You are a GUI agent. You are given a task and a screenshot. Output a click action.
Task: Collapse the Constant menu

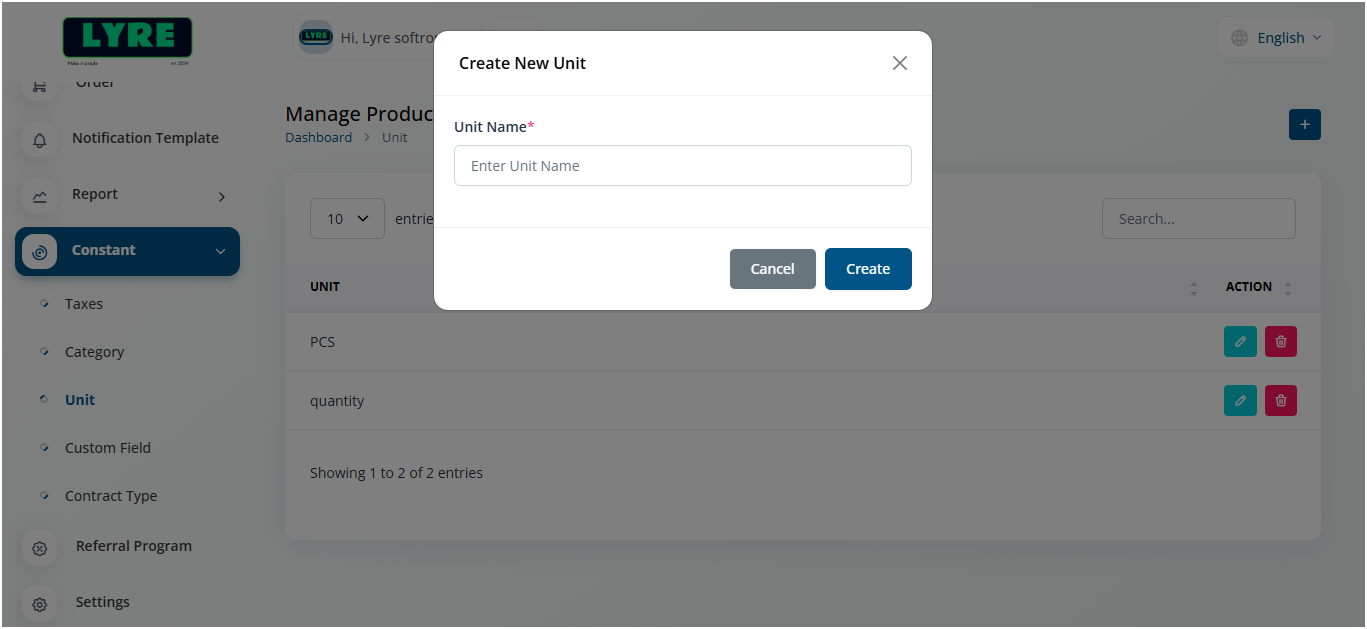click(220, 251)
